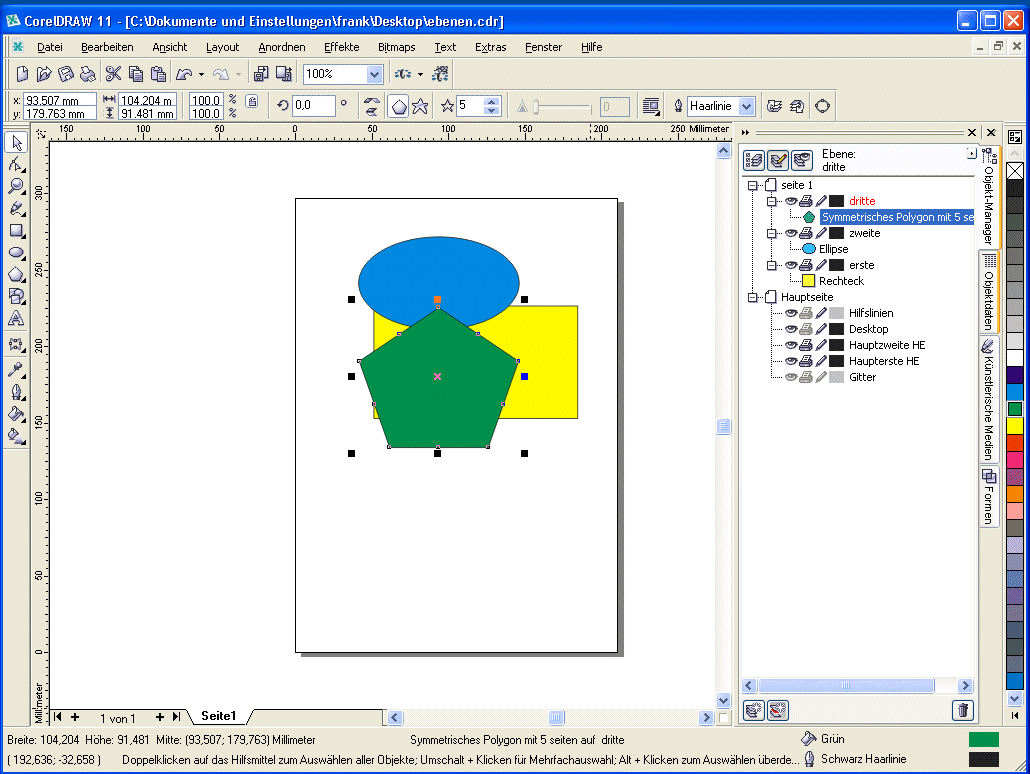Switch polygon to star shape
Viewport: 1030px width, 774px height.
(x=421, y=105)
